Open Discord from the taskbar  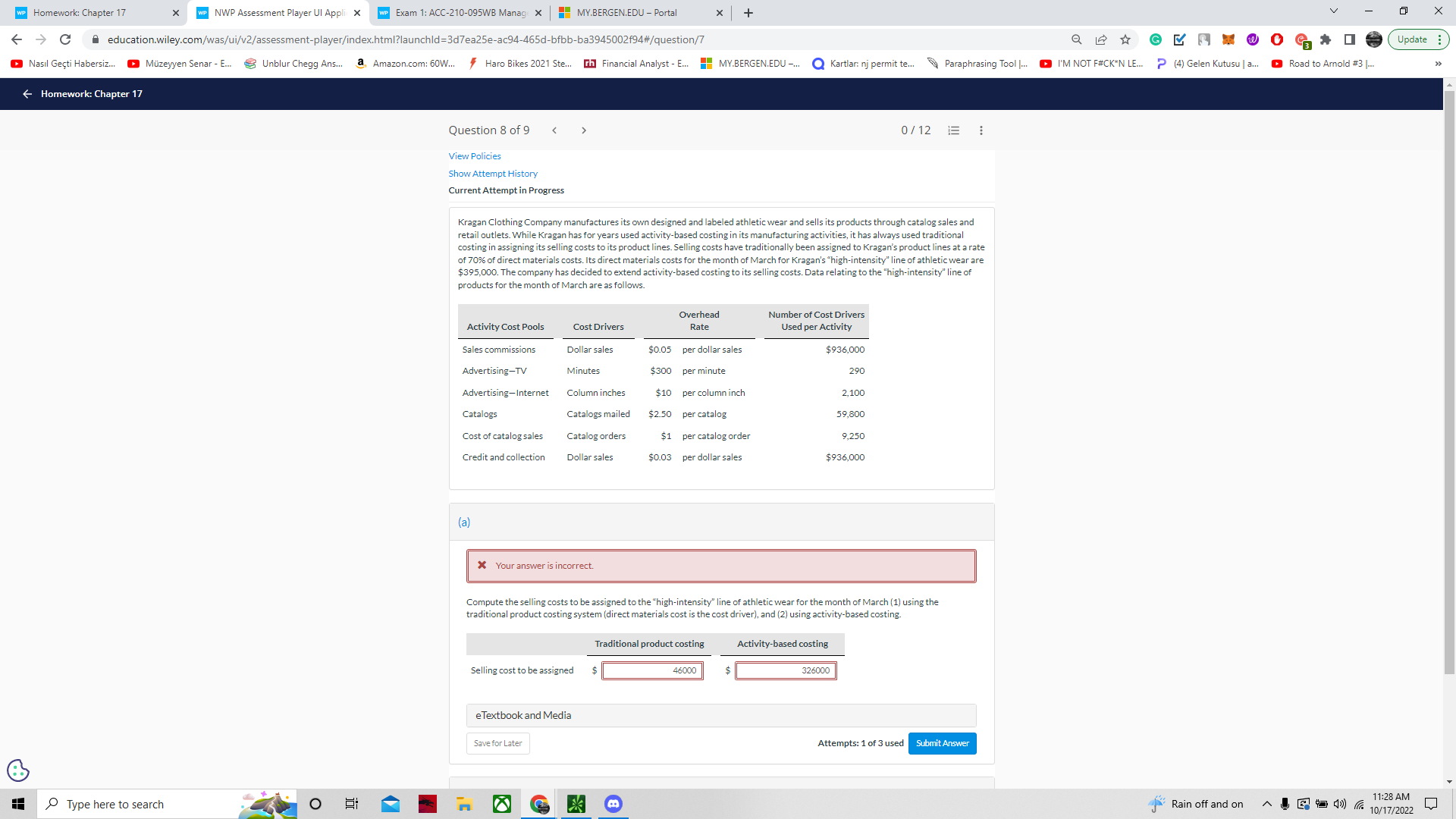point(613,804)
